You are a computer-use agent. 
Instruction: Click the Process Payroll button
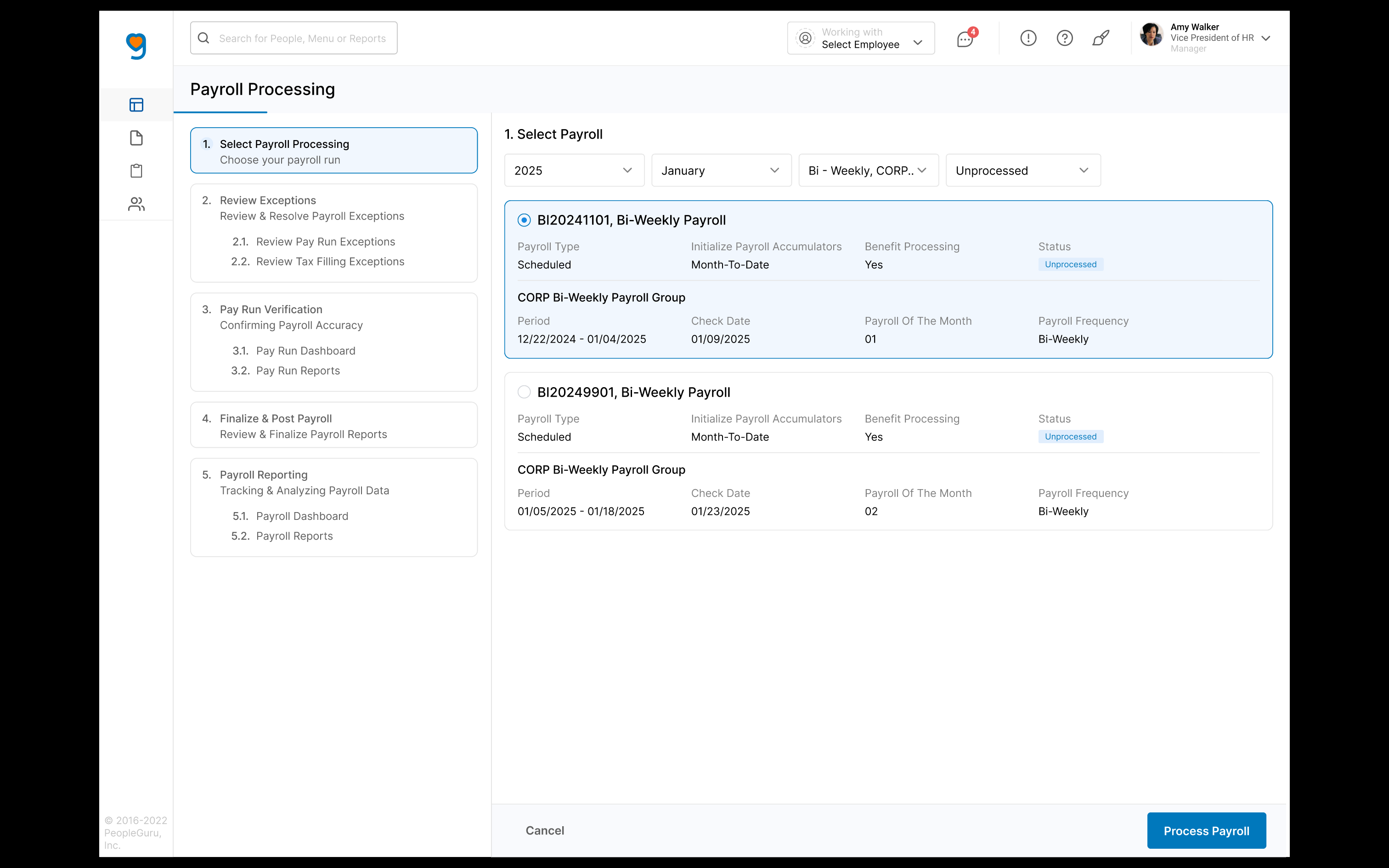(1206, 830)
